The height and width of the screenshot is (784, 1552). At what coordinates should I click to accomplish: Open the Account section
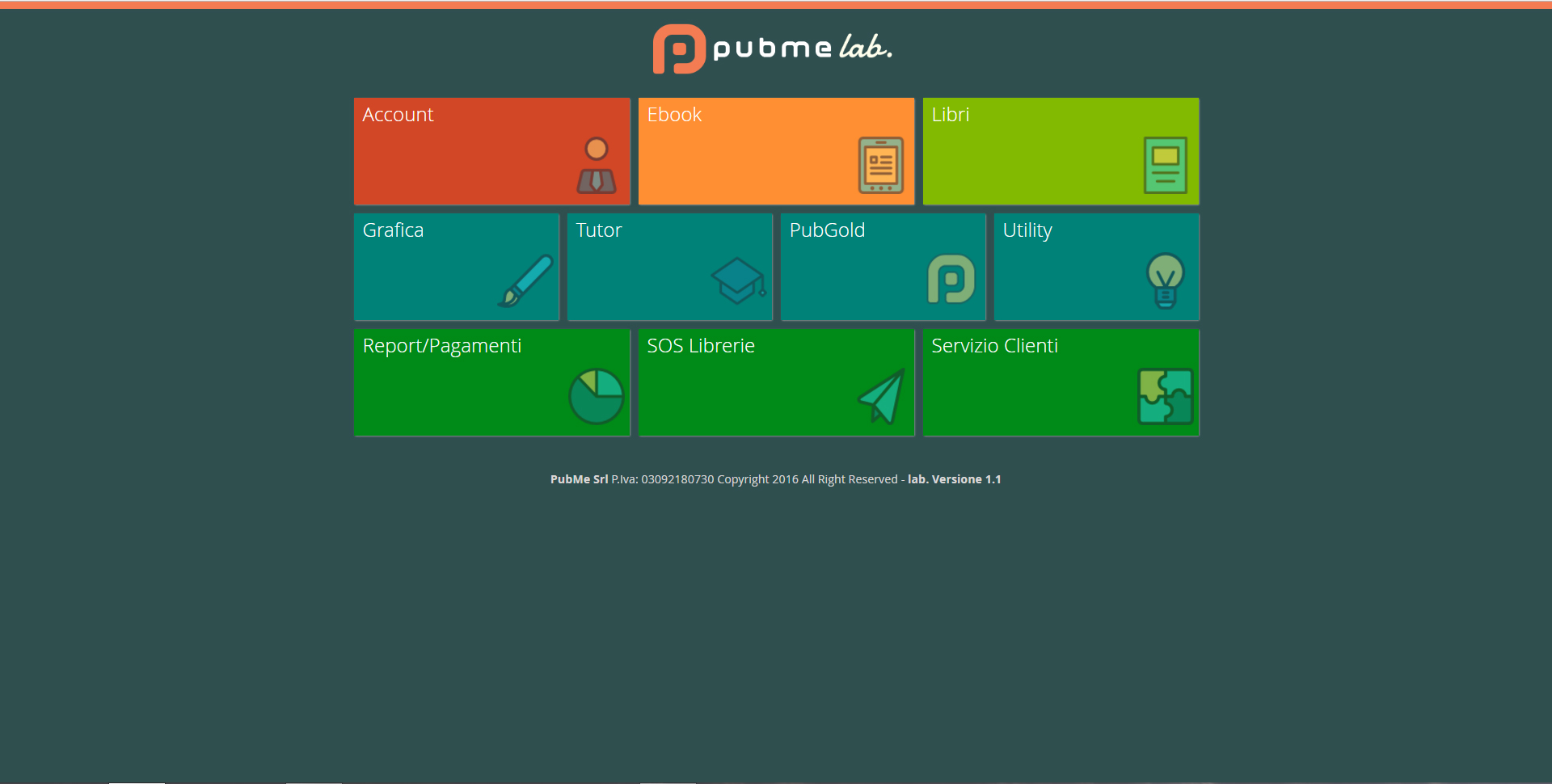[491, 151]
